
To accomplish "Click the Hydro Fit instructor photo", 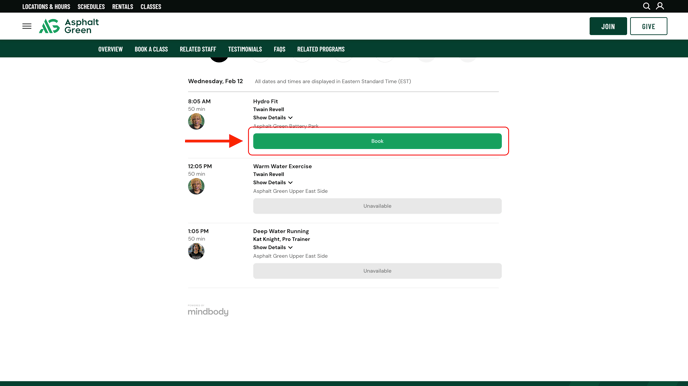I will pos(196,122).
